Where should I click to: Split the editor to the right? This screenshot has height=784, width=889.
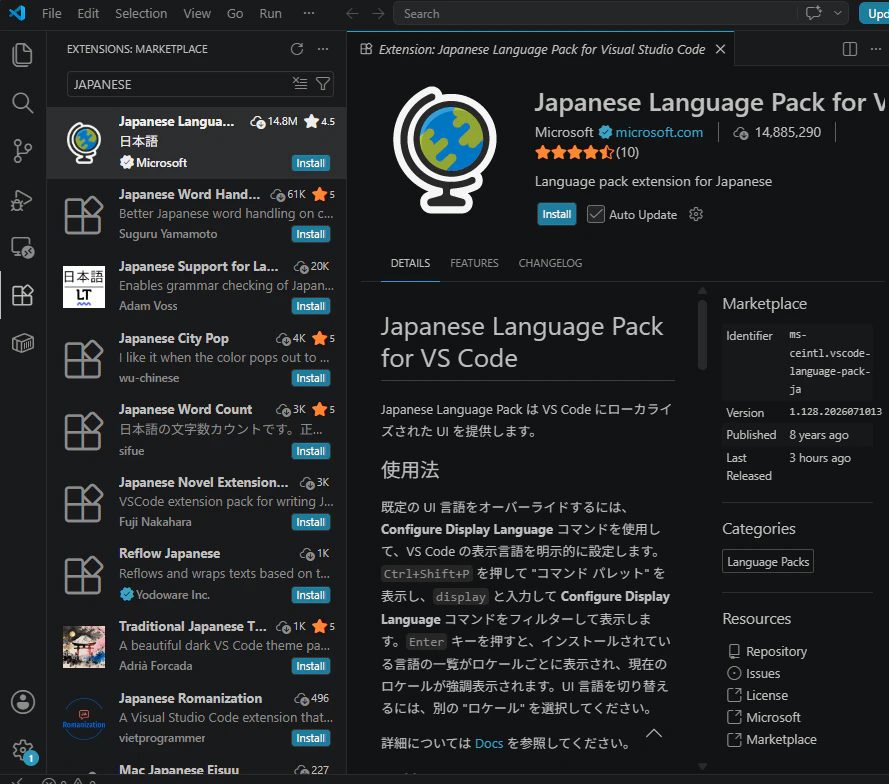coord(850,49)
